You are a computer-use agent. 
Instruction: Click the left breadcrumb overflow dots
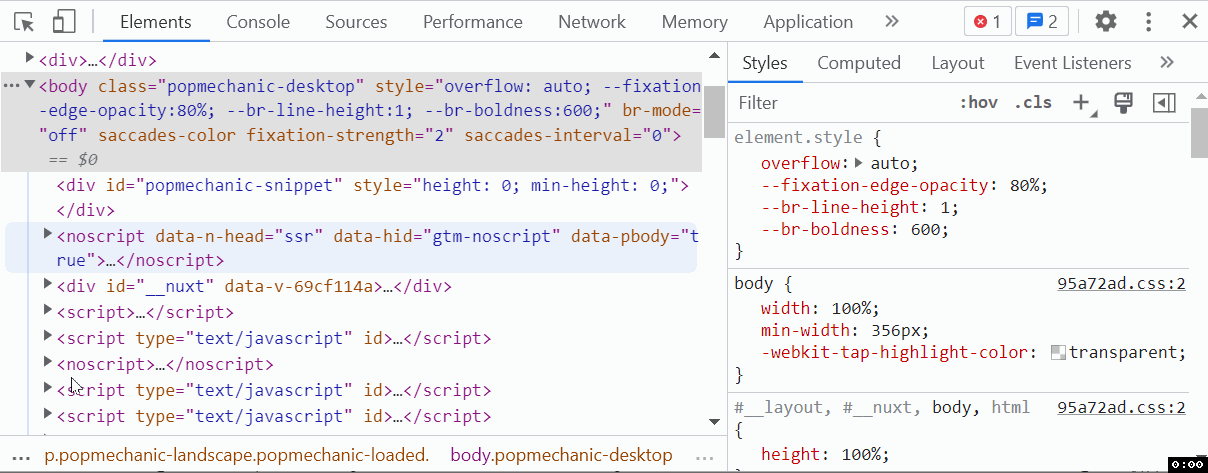click(x=20, y=456)
